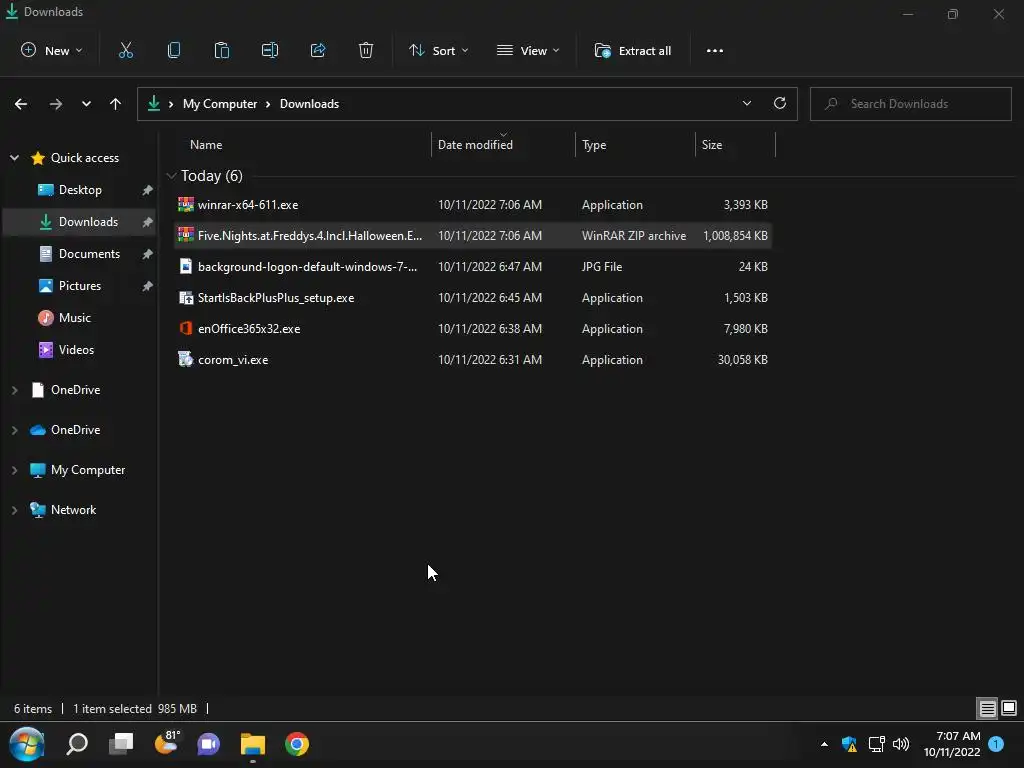Click the Cut scissors icon

tap(126, 50)
